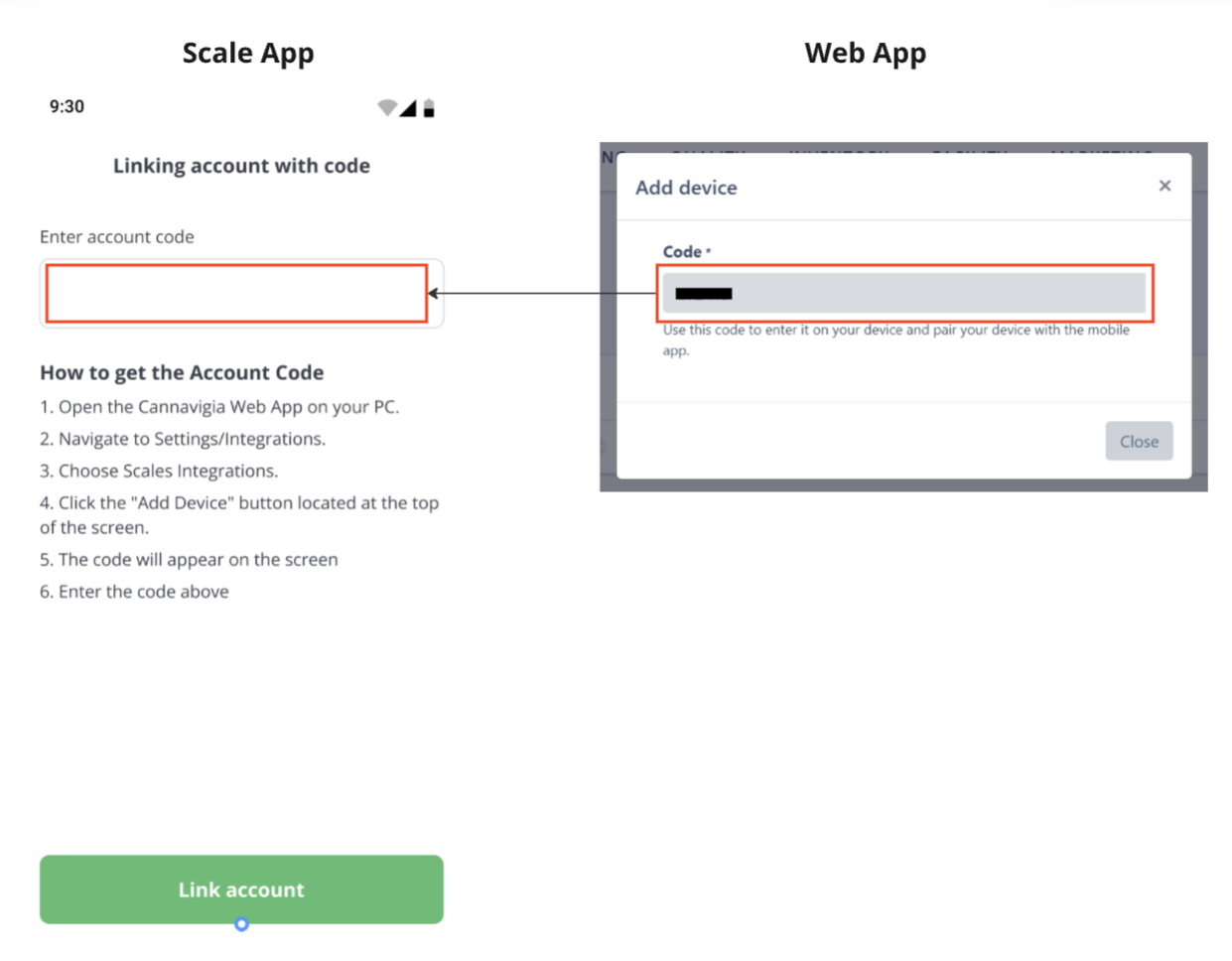Click the Enter account code label
The height and width of the screenshot is (961, 1232).
click(x=117, y=236)
